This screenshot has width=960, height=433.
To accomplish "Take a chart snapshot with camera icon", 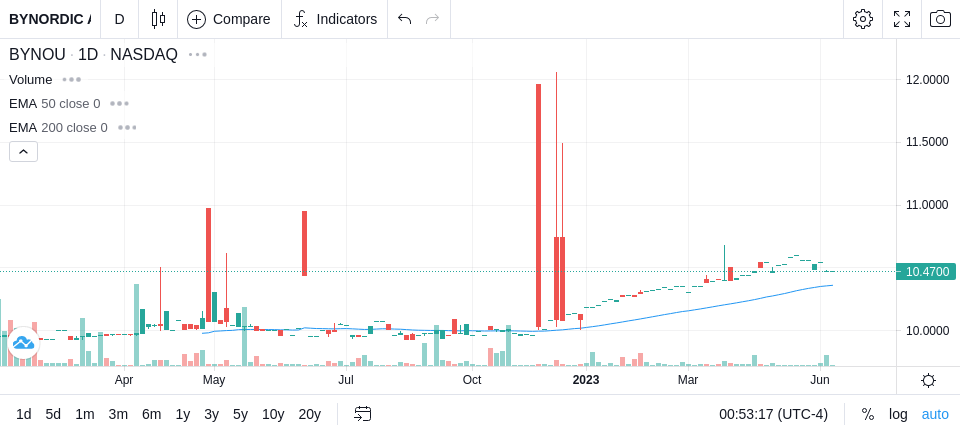I will coord(940,19).
